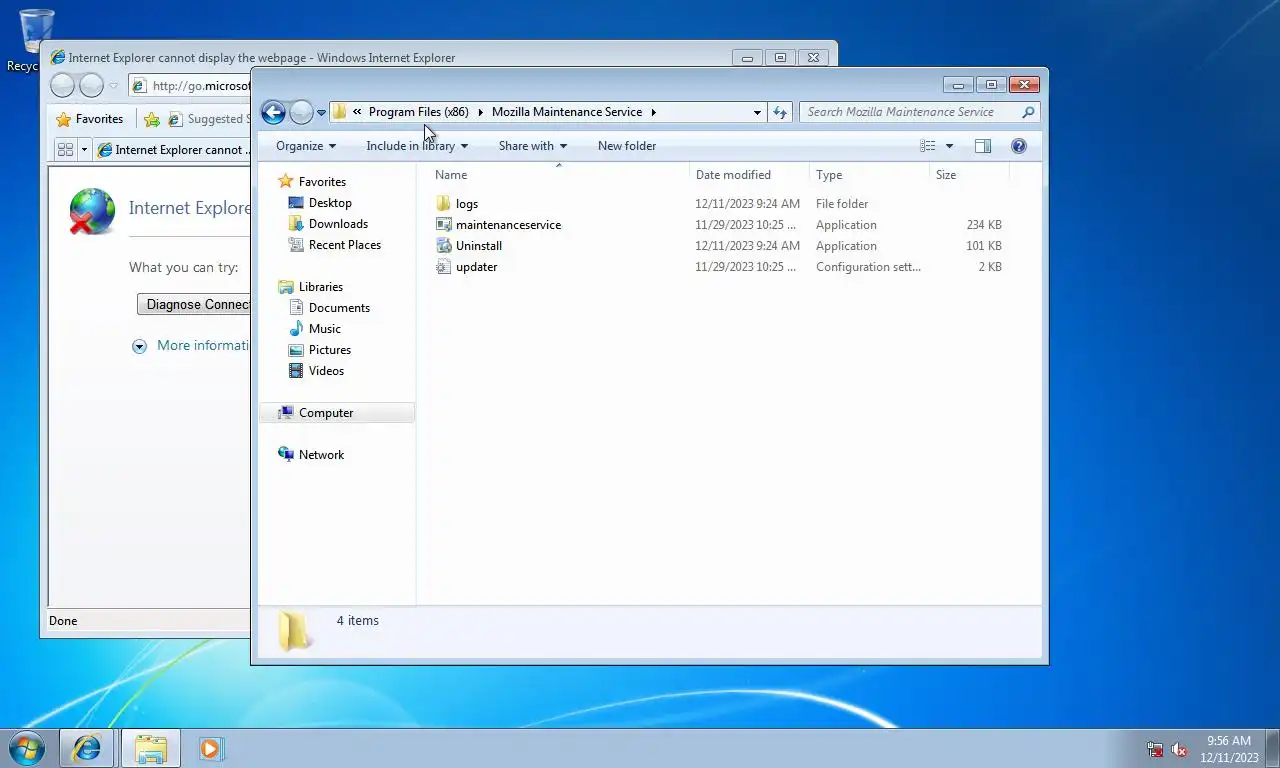Click the muted volume tray icon
Viewport: 1280px width, 768px height.
pyautogui.click(x=1179, y=749)
